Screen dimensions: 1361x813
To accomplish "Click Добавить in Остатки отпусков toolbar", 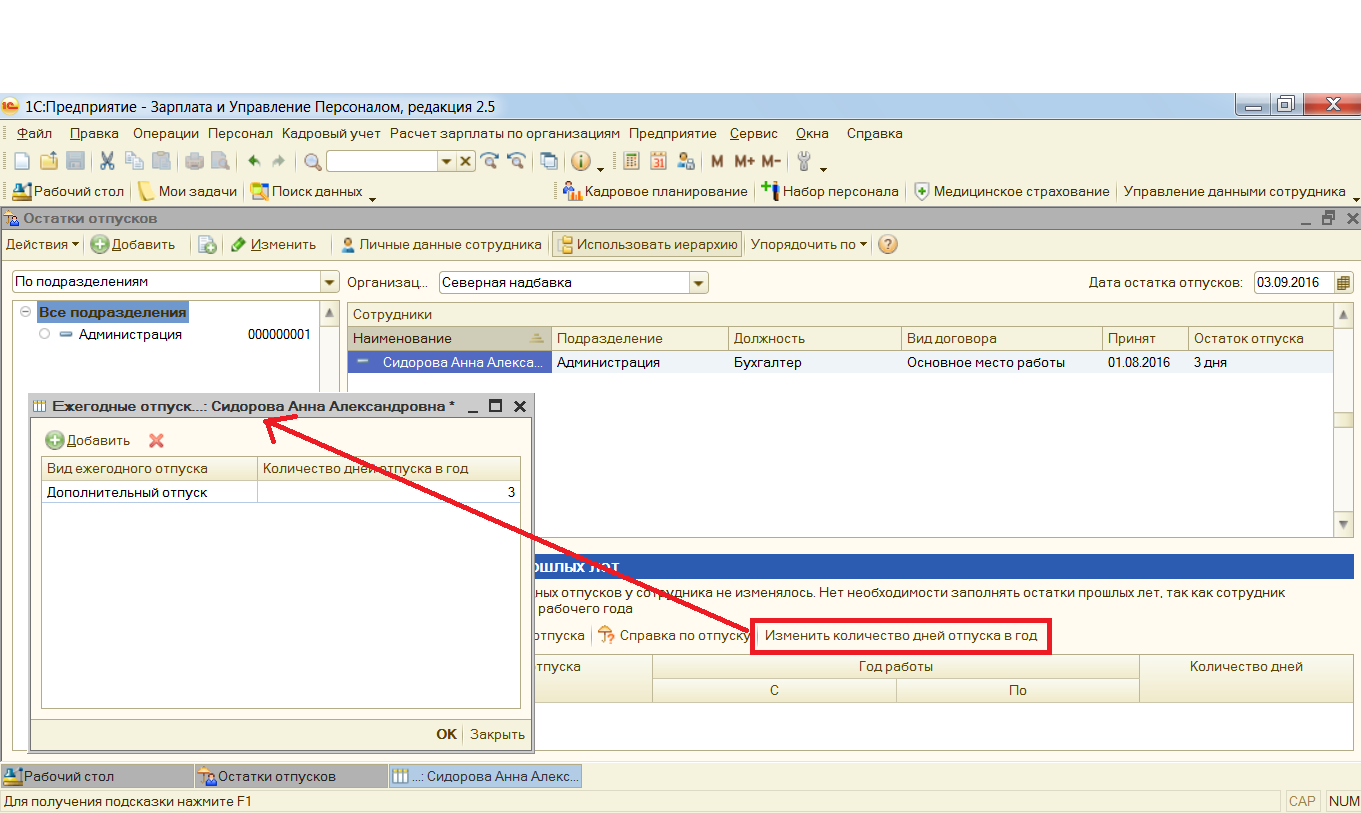I will coord(133,244).
